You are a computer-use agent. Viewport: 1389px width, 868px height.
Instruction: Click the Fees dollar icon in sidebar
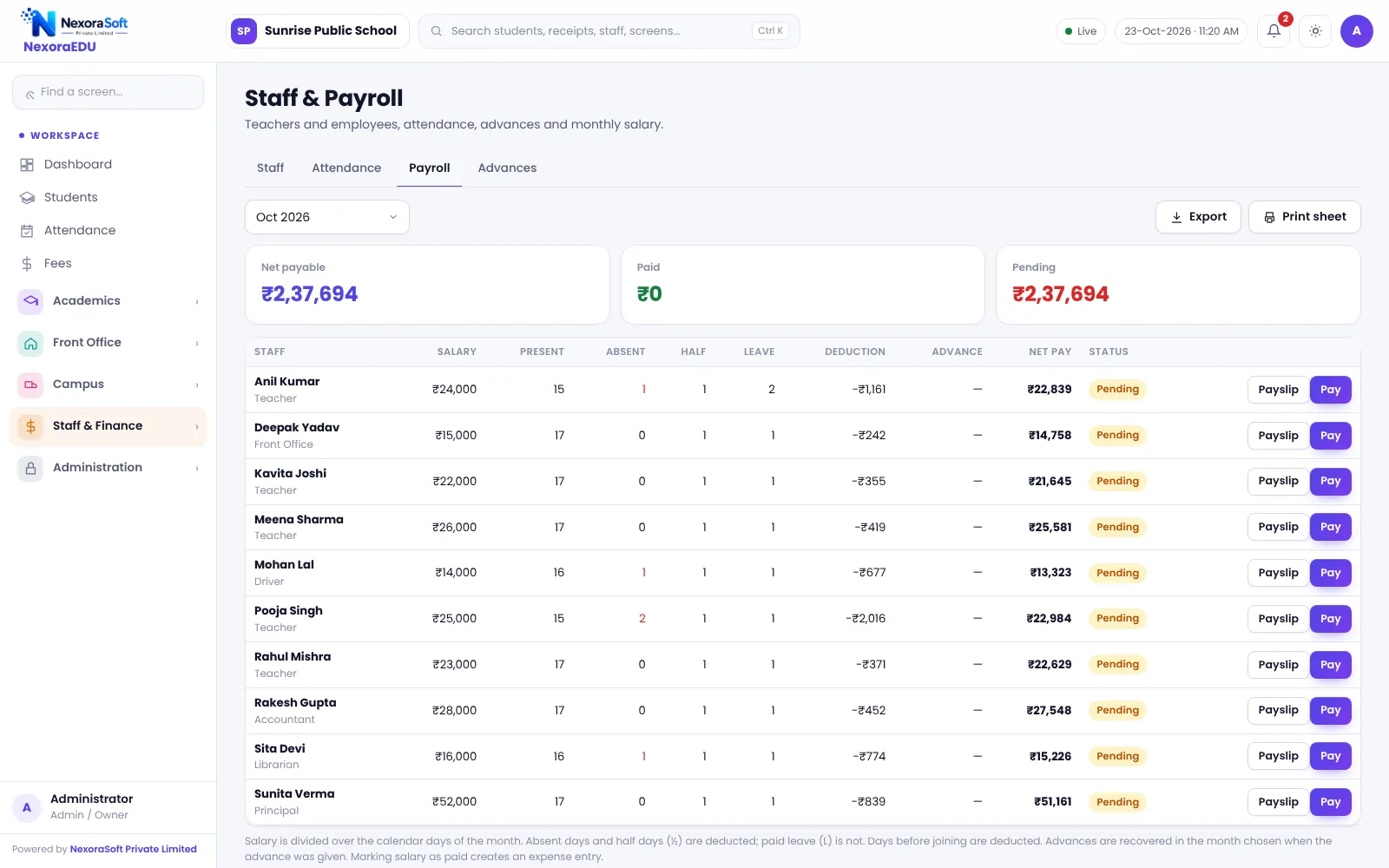coord(27,264)
